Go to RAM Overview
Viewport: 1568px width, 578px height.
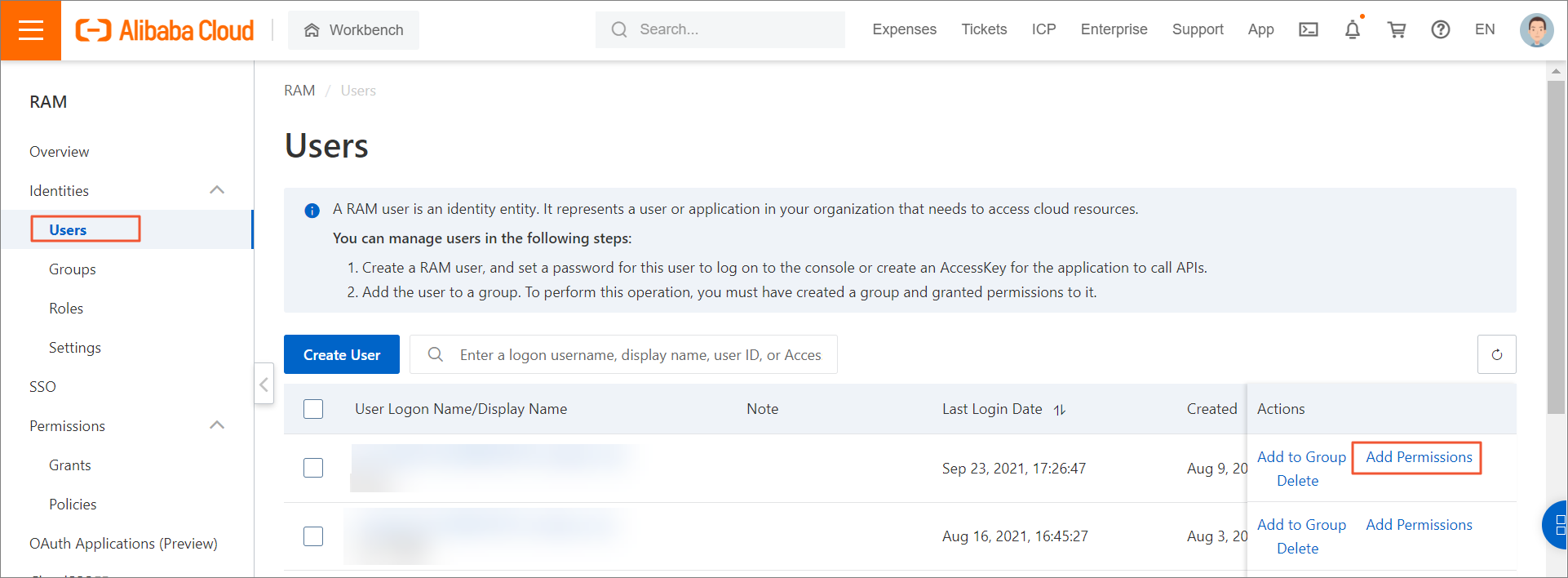(60, 152)
